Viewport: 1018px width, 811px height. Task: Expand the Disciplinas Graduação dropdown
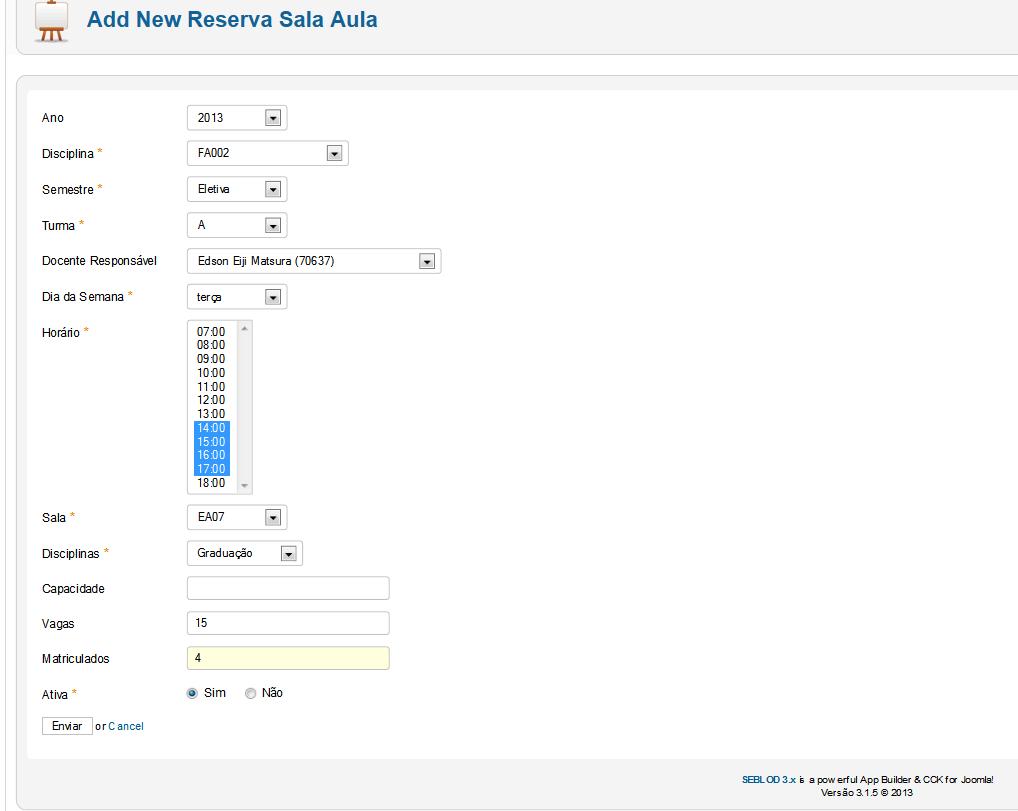point(244,553)
